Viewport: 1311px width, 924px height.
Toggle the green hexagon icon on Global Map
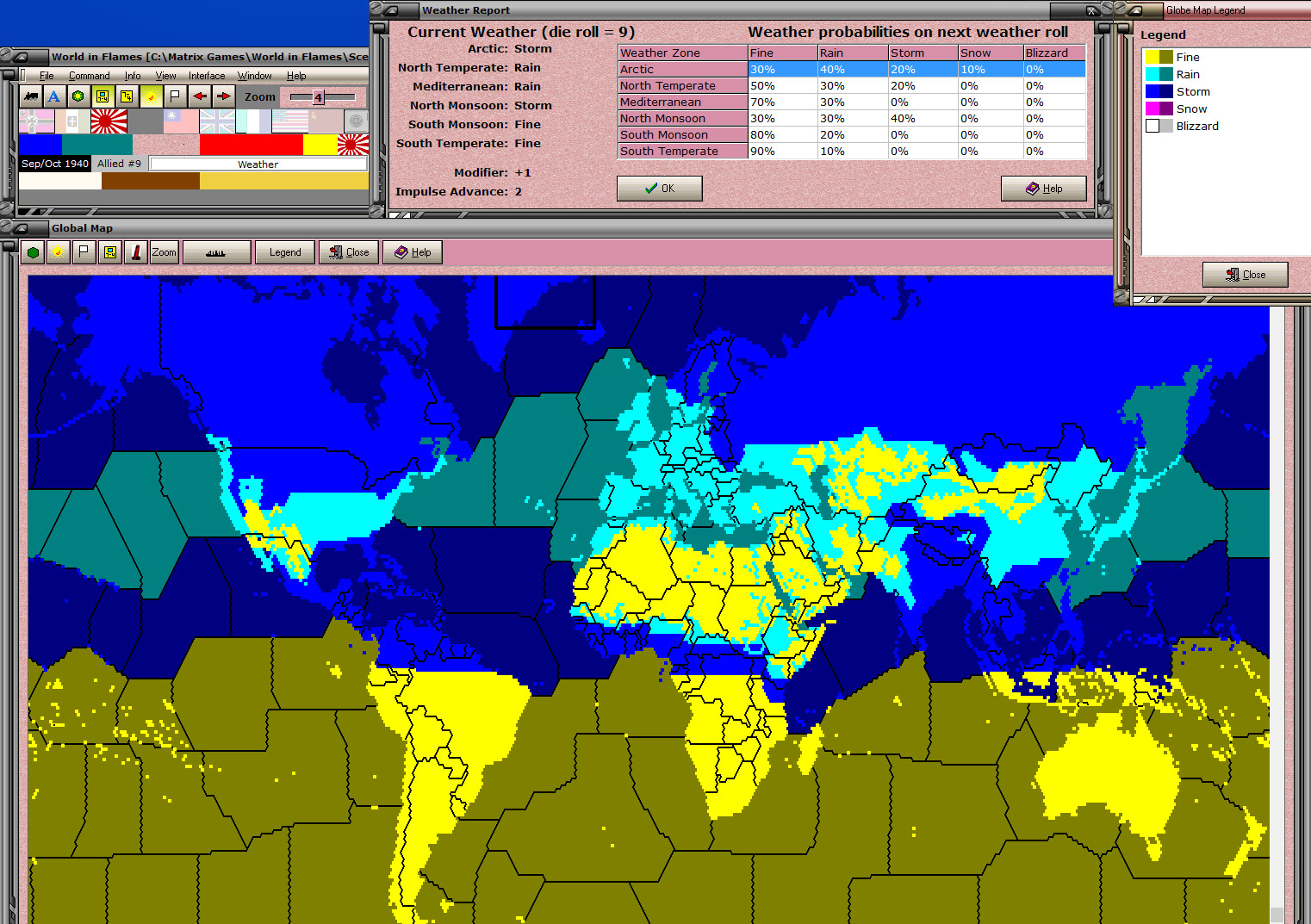pyautogui.click(x=33, y=251)
